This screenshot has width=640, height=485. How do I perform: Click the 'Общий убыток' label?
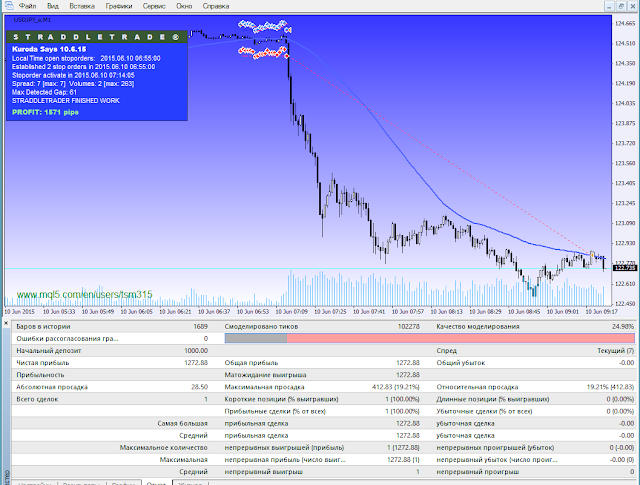461,363
